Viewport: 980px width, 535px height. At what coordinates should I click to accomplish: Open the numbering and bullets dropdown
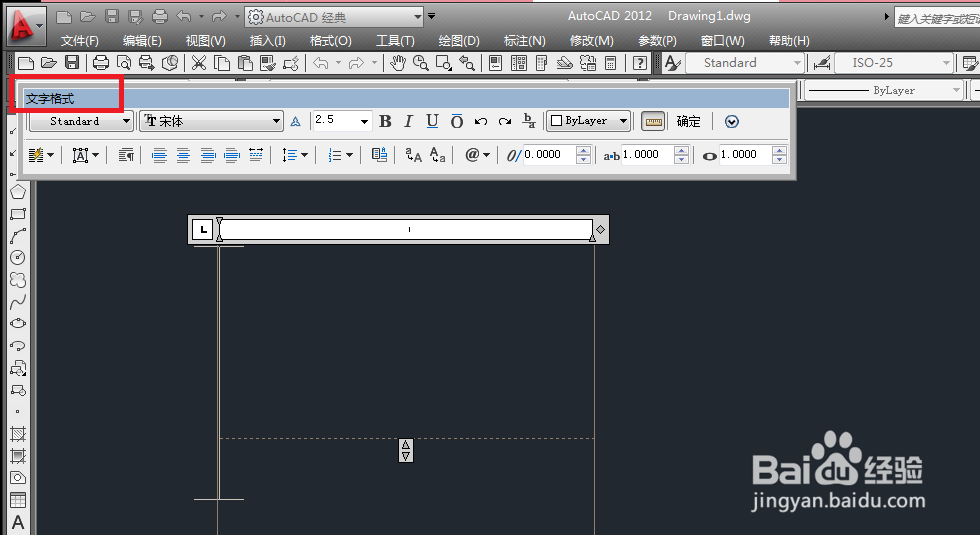pos(341,155)
